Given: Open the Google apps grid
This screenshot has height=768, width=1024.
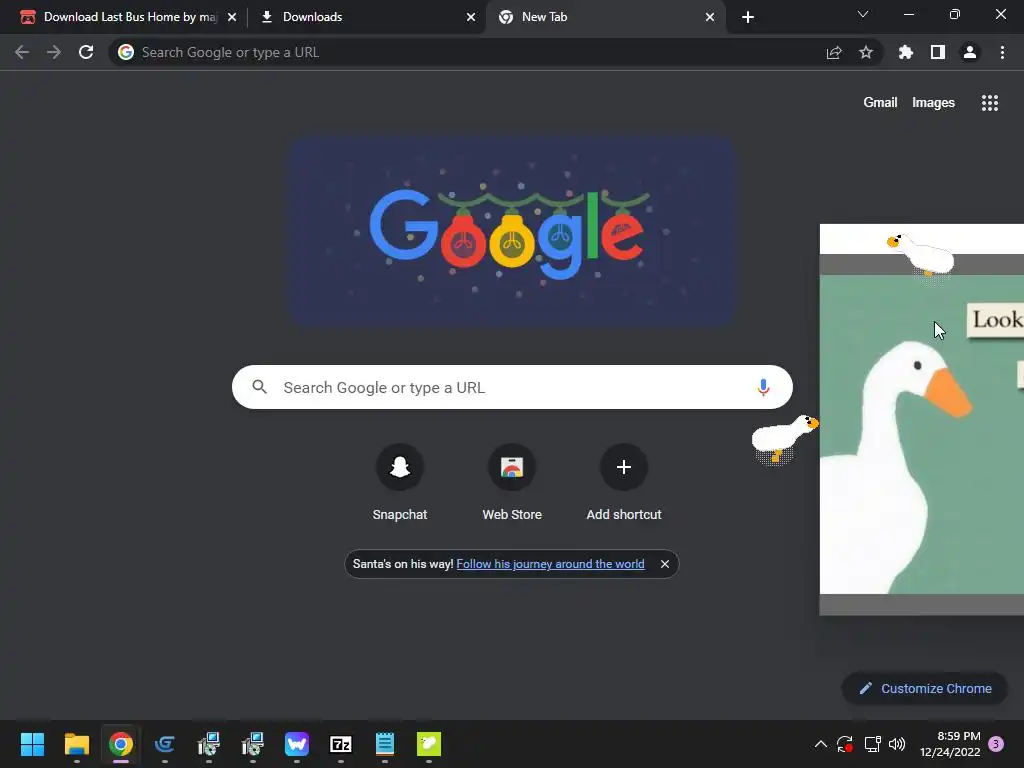Looking at the screenshot, I should tap(990, 103).
